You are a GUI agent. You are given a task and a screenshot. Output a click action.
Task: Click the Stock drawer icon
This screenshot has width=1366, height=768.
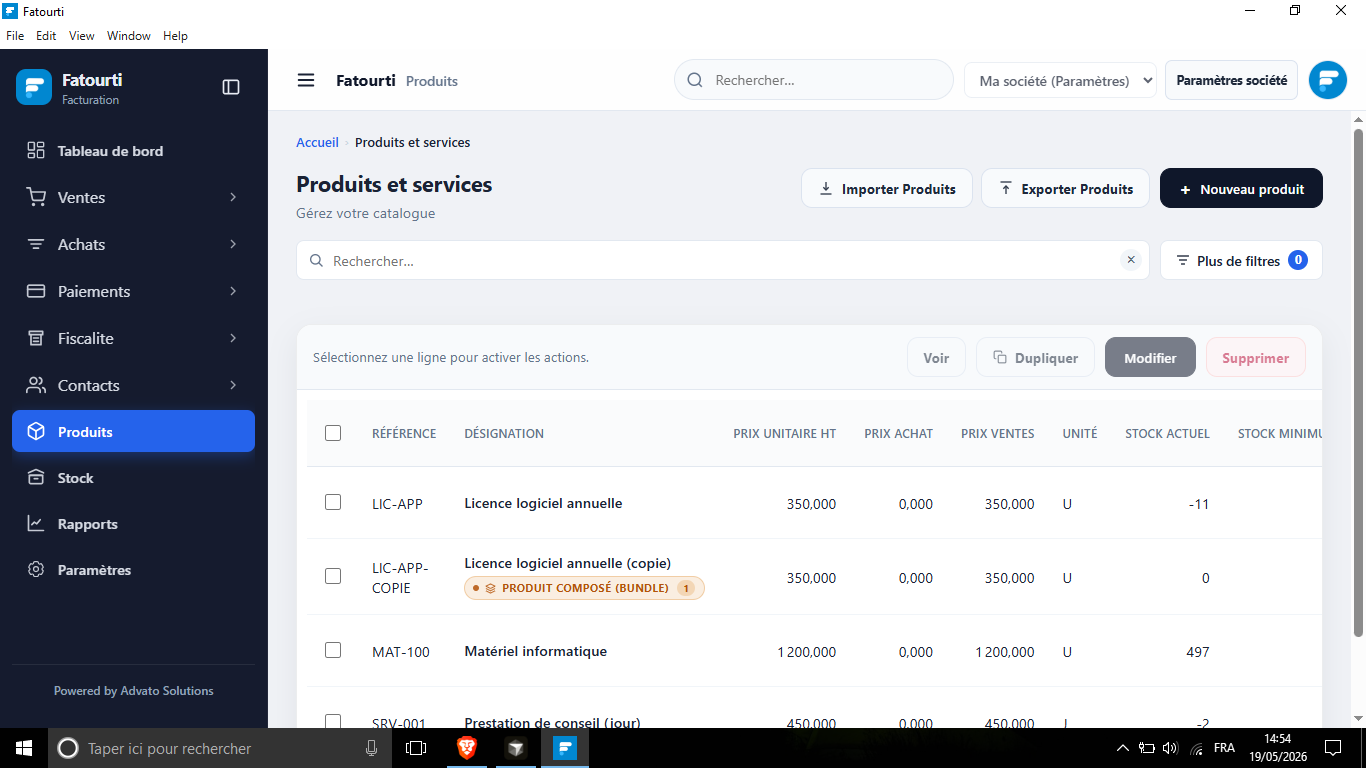(36, 477)
